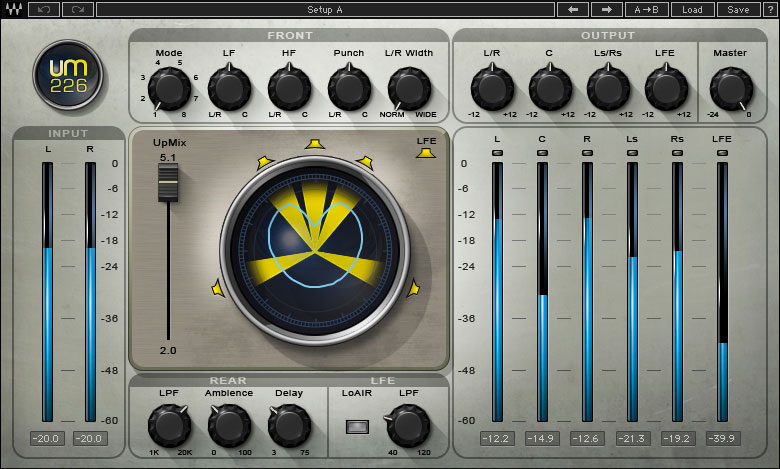
Task: Reset the clip LED above the LFE output meter
Action: coord(722,153)
